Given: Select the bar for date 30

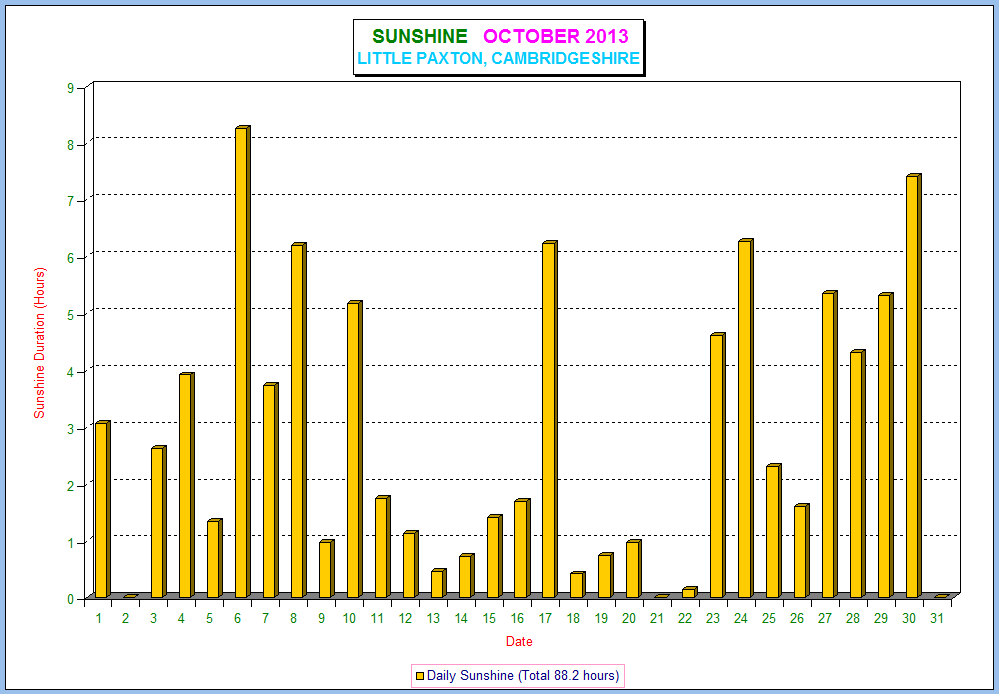Looking at the screenshot, I should (x=914, y=386).
